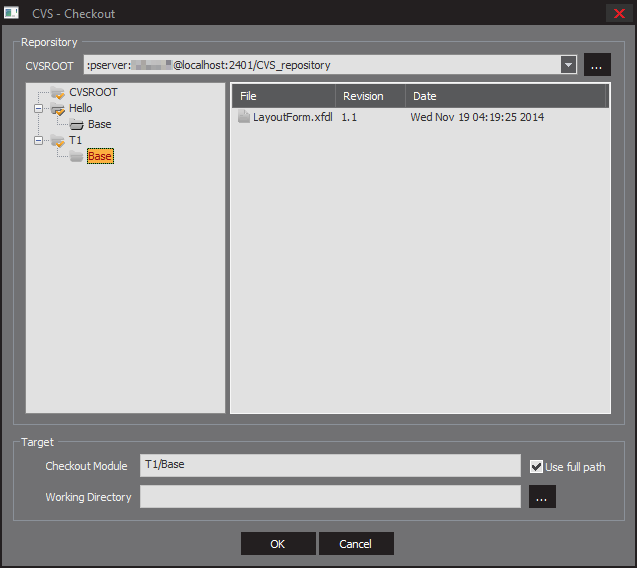
Task: Open the CVSROOT dropdown arrow
Action: (x=569, y=65)
